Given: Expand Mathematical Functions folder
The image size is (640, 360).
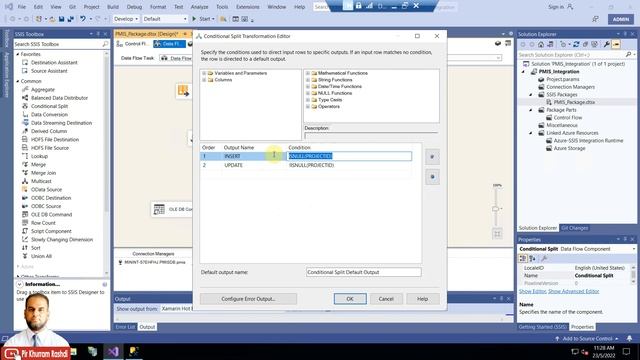Looking at the screenshot, I should pyautogui.click(x=308, y=73).
